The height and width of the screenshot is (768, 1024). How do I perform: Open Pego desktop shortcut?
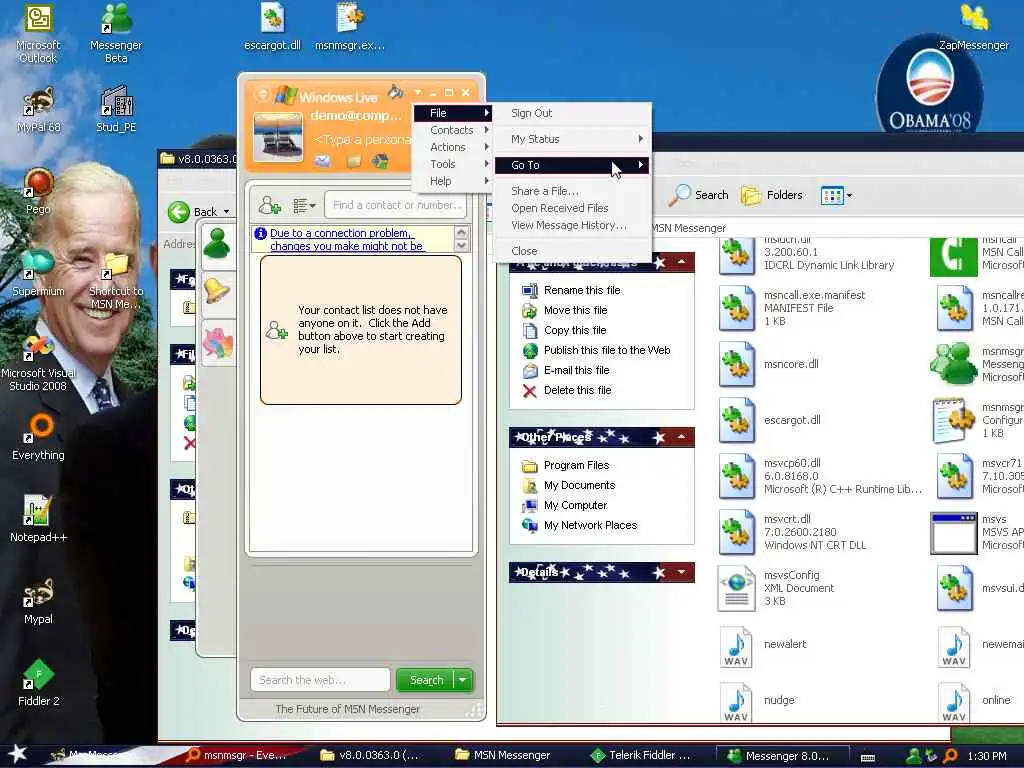point(38,191)
